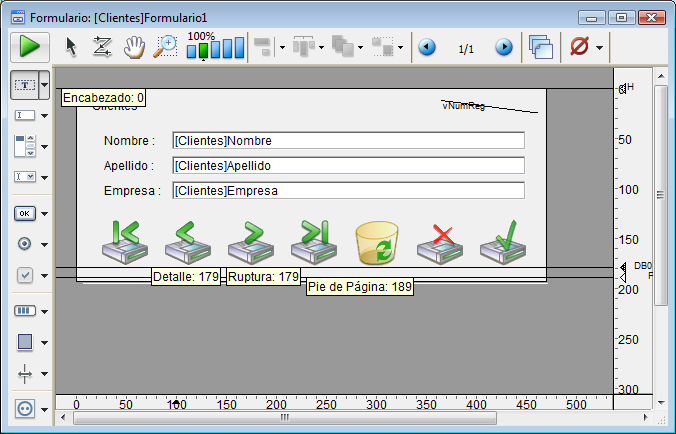
Task: Click the Last Record navigation button
Action: pos(315,242)
